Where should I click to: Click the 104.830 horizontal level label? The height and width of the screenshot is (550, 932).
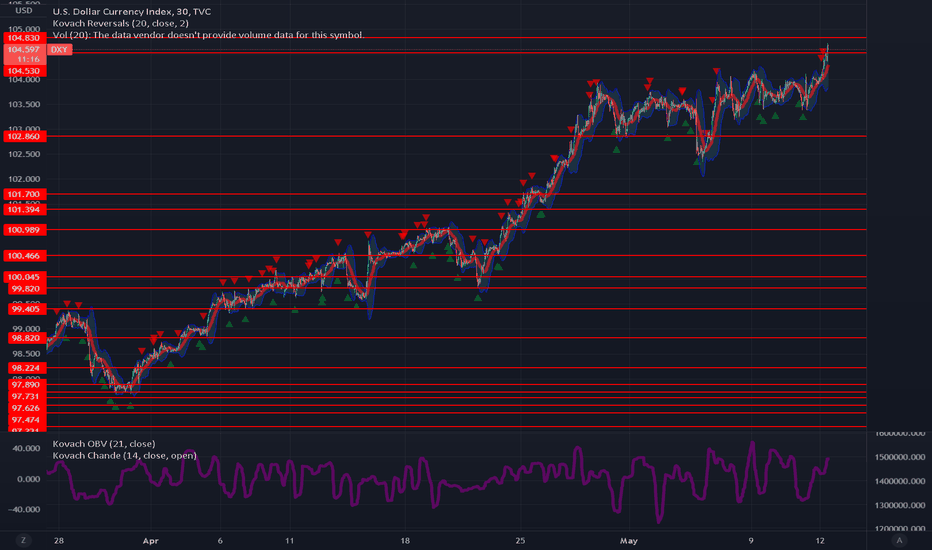coord(24,37)
